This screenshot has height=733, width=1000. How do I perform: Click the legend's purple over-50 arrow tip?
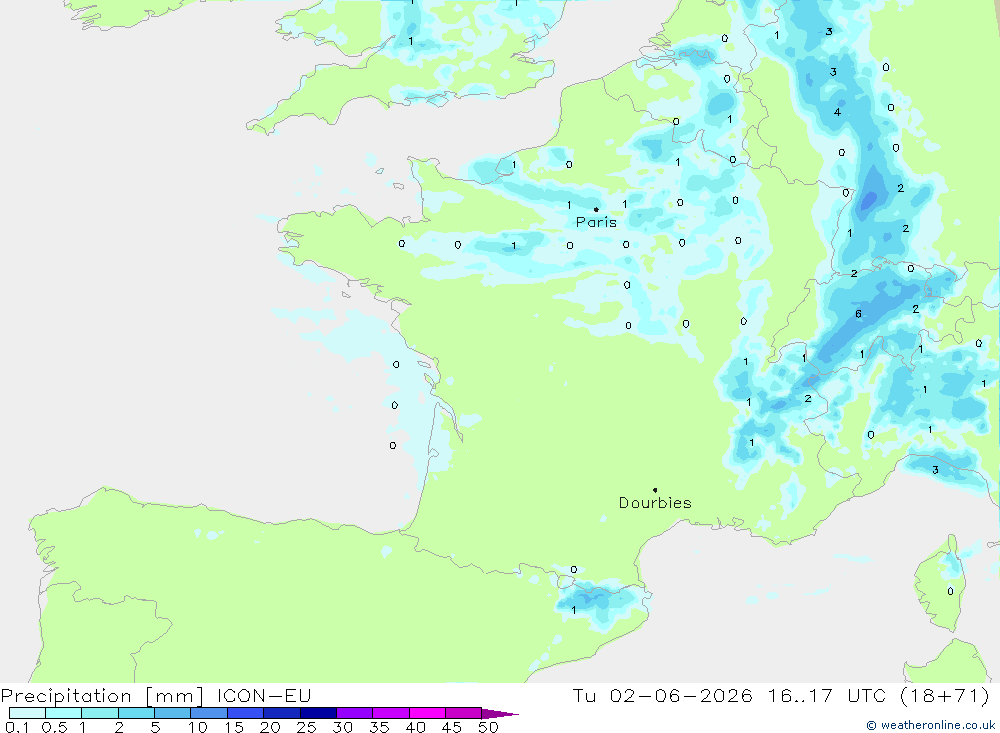coord(501,713)
